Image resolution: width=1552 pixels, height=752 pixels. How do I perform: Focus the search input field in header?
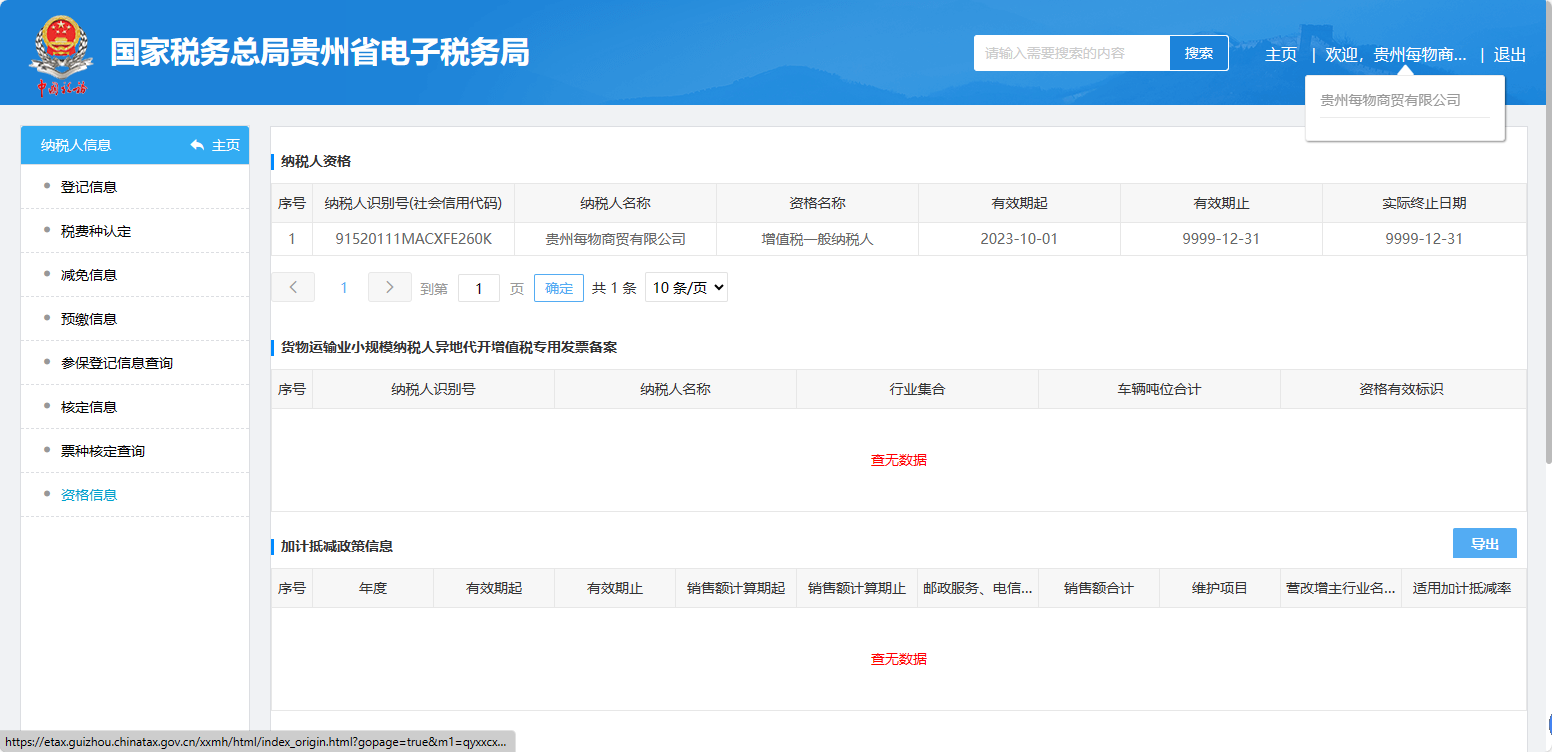click(1071, 53)
